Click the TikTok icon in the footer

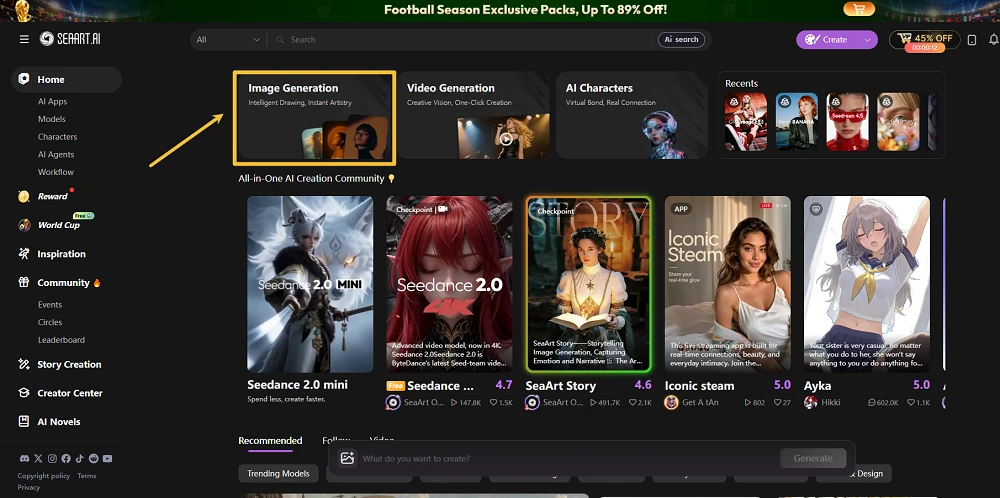point(80,458)
